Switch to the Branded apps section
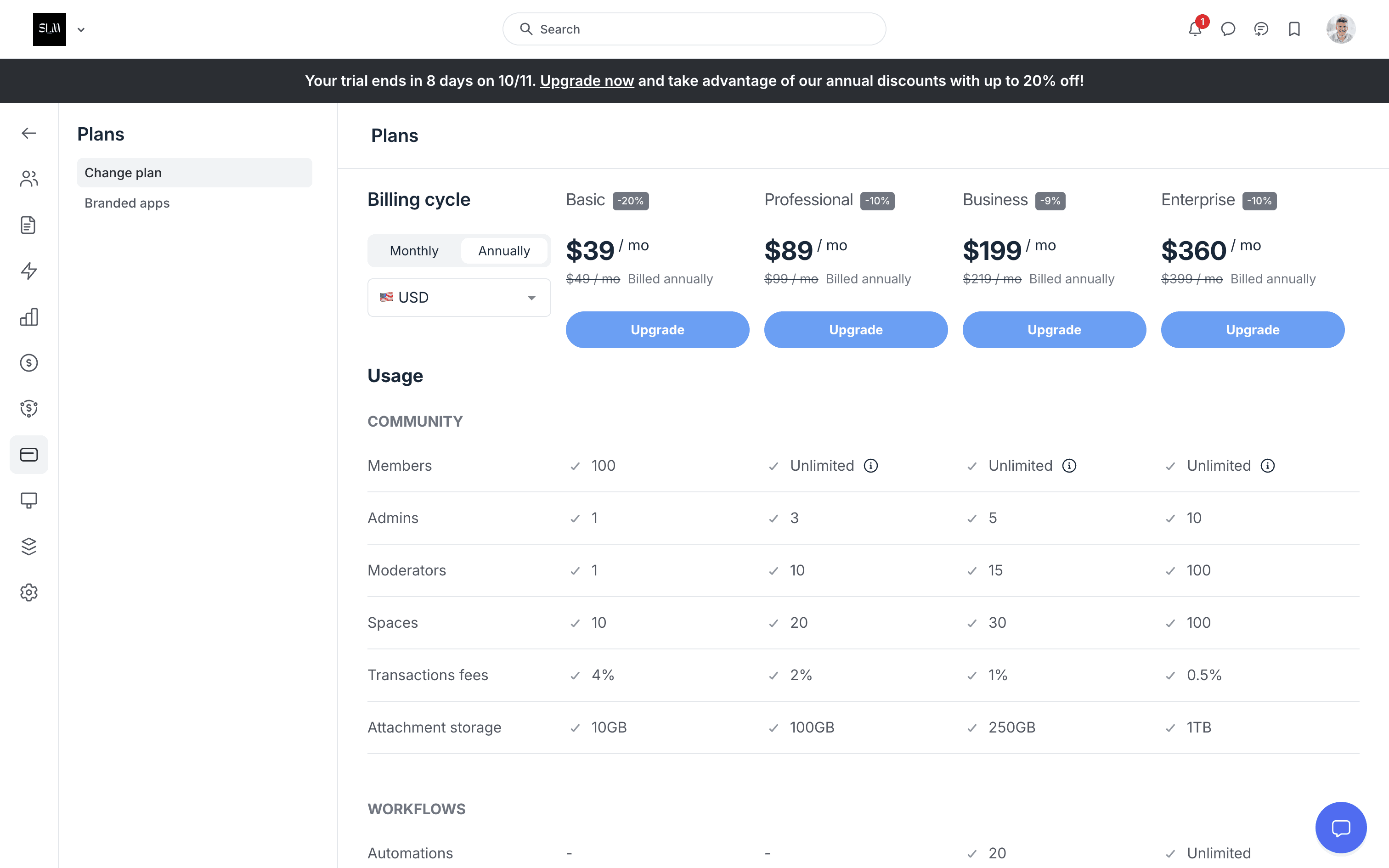 pos(127,203)
